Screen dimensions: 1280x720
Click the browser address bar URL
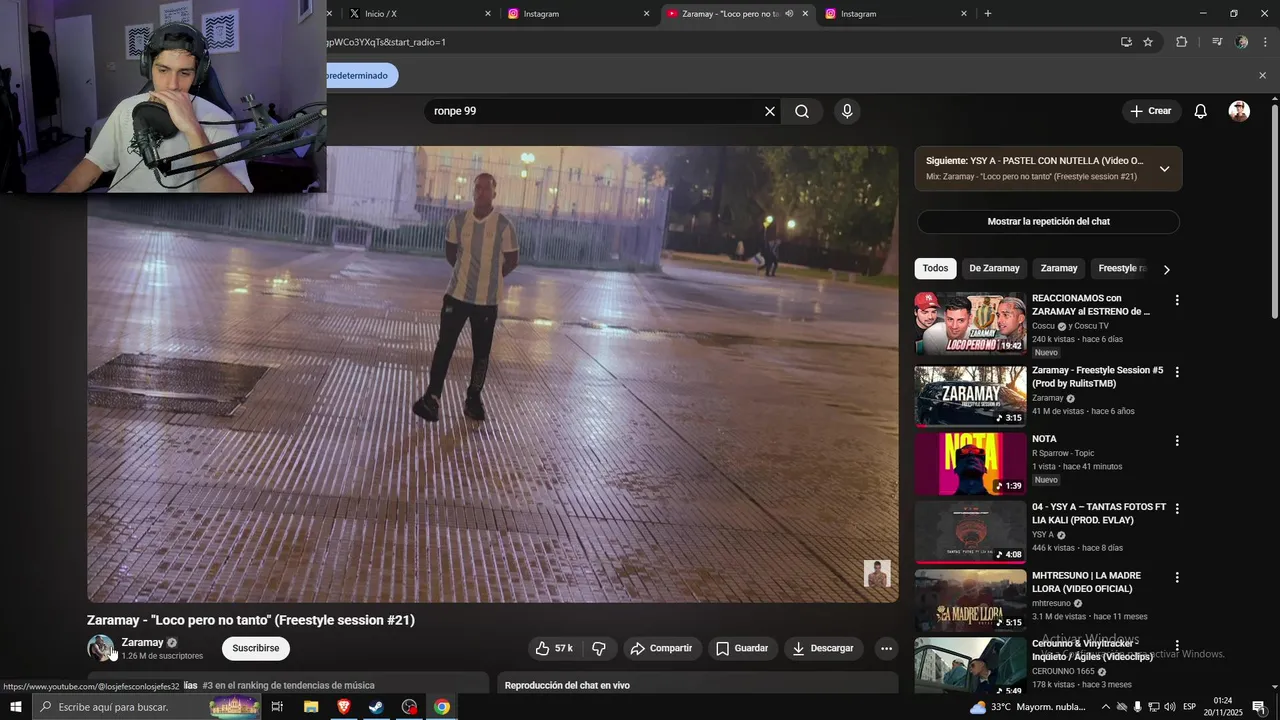[700, 42]
